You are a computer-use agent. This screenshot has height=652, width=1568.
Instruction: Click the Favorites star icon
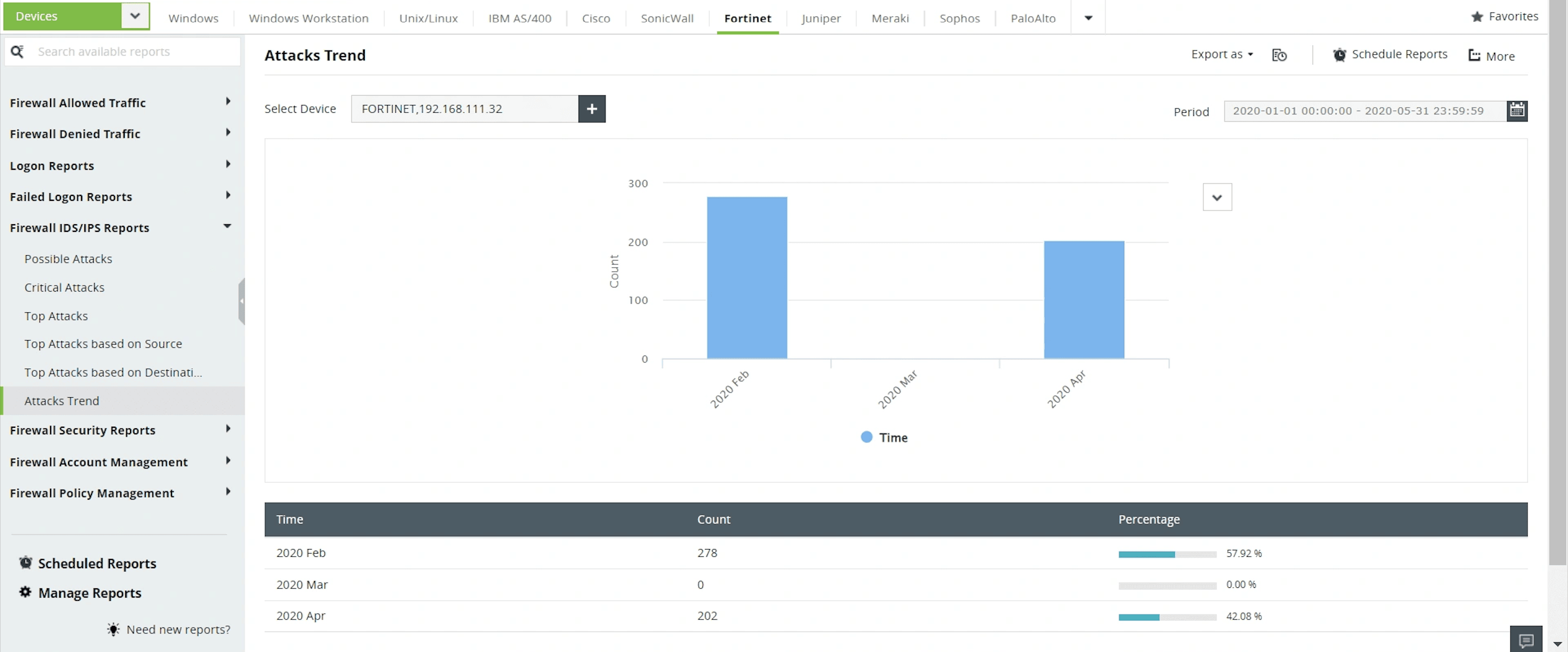(1477, 17)
